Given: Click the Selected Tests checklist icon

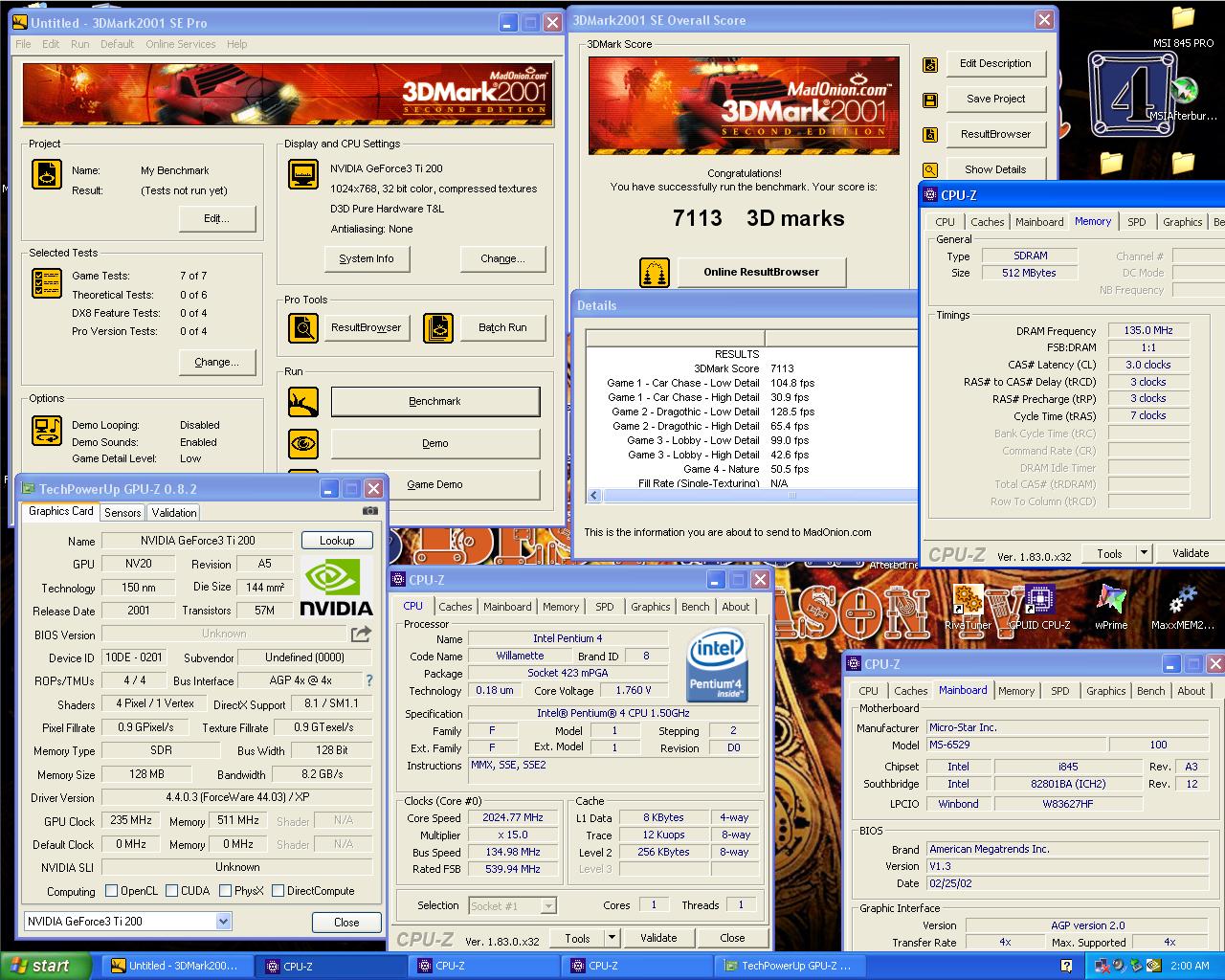Looking at the screenshot, I should [46, 284].
